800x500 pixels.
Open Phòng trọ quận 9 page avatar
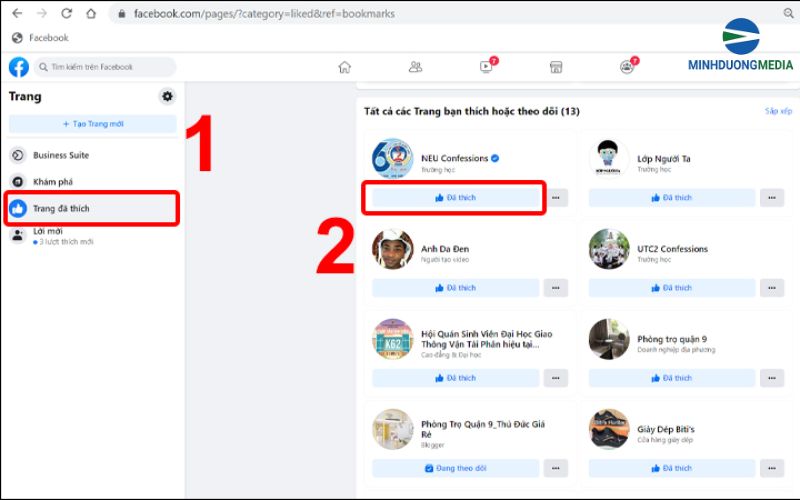pos(609,339)
